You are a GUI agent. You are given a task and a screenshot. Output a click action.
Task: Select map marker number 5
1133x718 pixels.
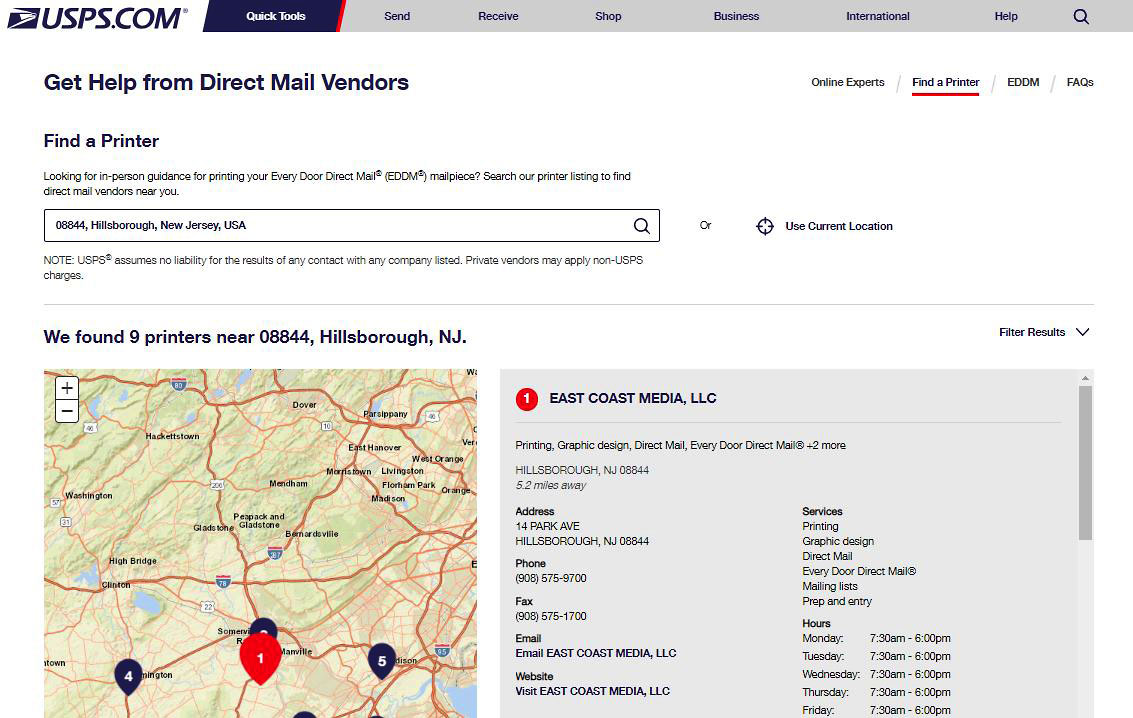pos(381,660)
